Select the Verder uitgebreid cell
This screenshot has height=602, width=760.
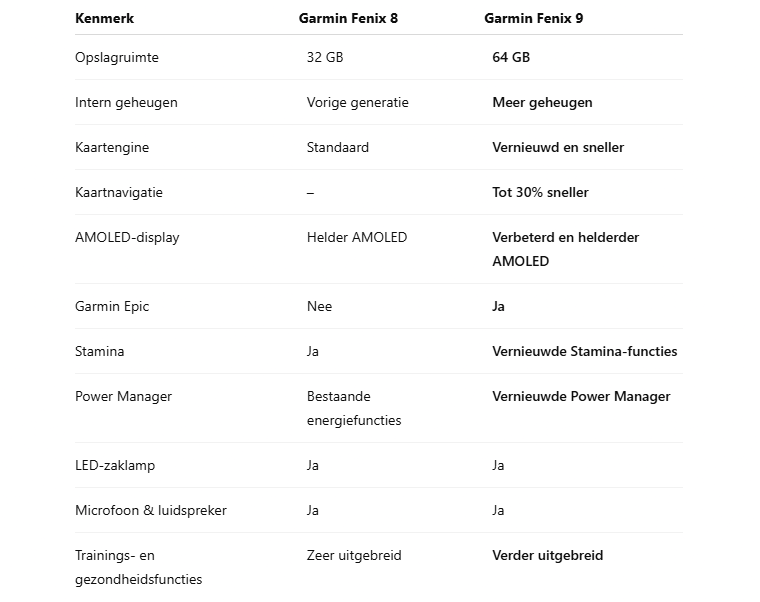(x=548, y=555)
